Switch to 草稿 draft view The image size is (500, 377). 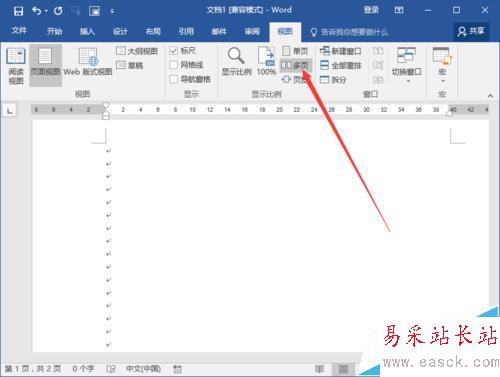130,65
